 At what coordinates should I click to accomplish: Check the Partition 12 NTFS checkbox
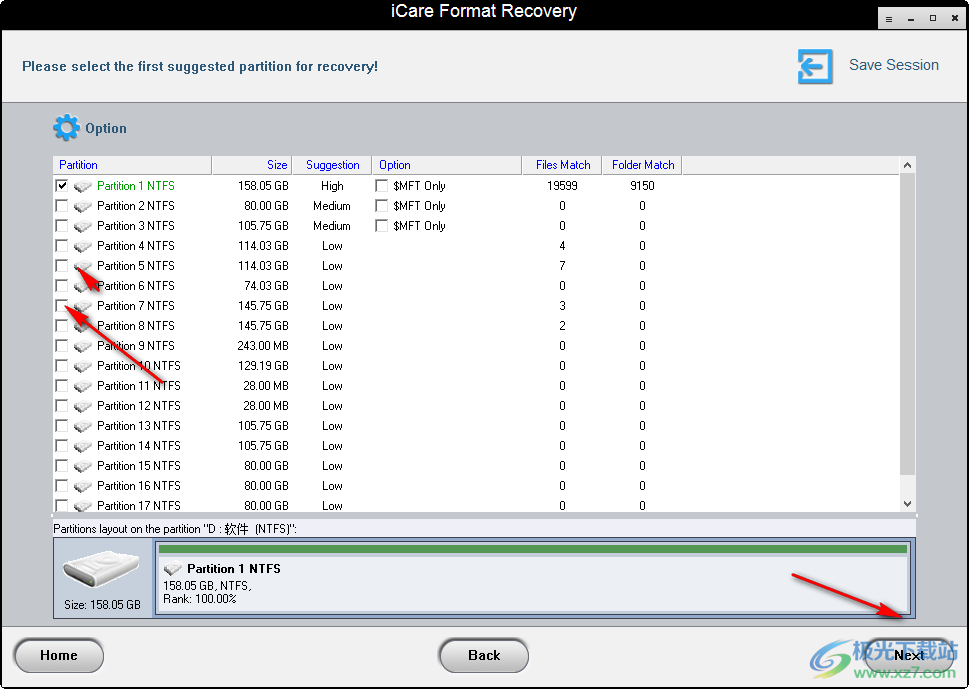tap(62, 405)
